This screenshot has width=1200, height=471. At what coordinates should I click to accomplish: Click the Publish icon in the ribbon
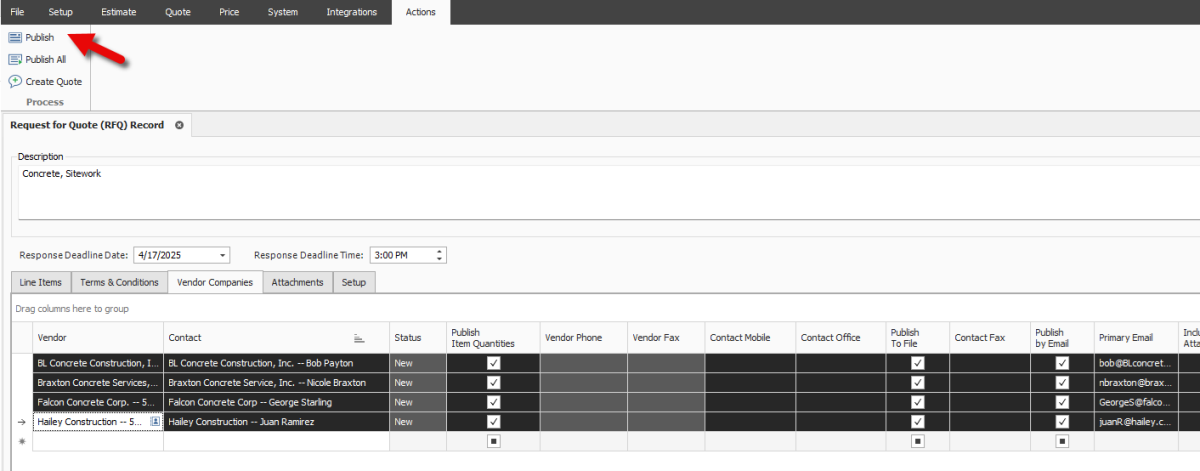tap(15, 37)
